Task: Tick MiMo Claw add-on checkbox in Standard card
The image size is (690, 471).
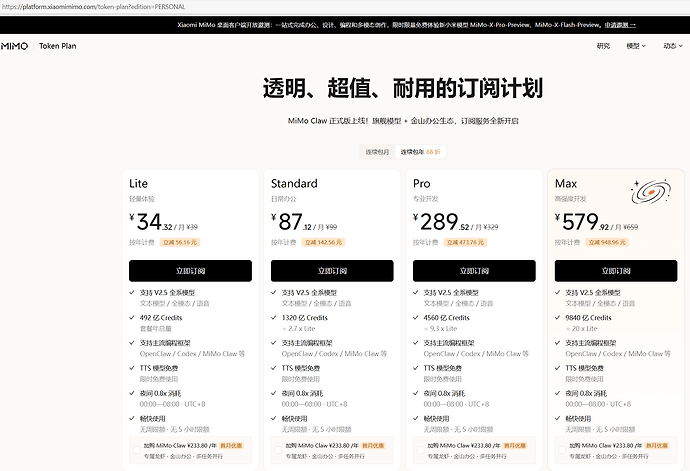Action: [279, 450]
